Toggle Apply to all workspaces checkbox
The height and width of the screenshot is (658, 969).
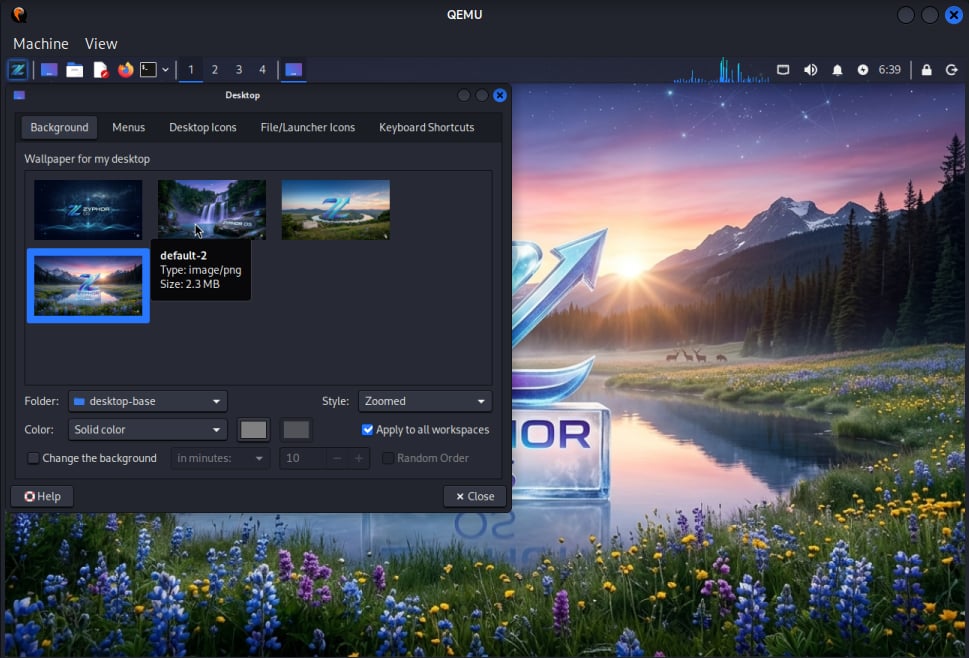pos(367,430)
